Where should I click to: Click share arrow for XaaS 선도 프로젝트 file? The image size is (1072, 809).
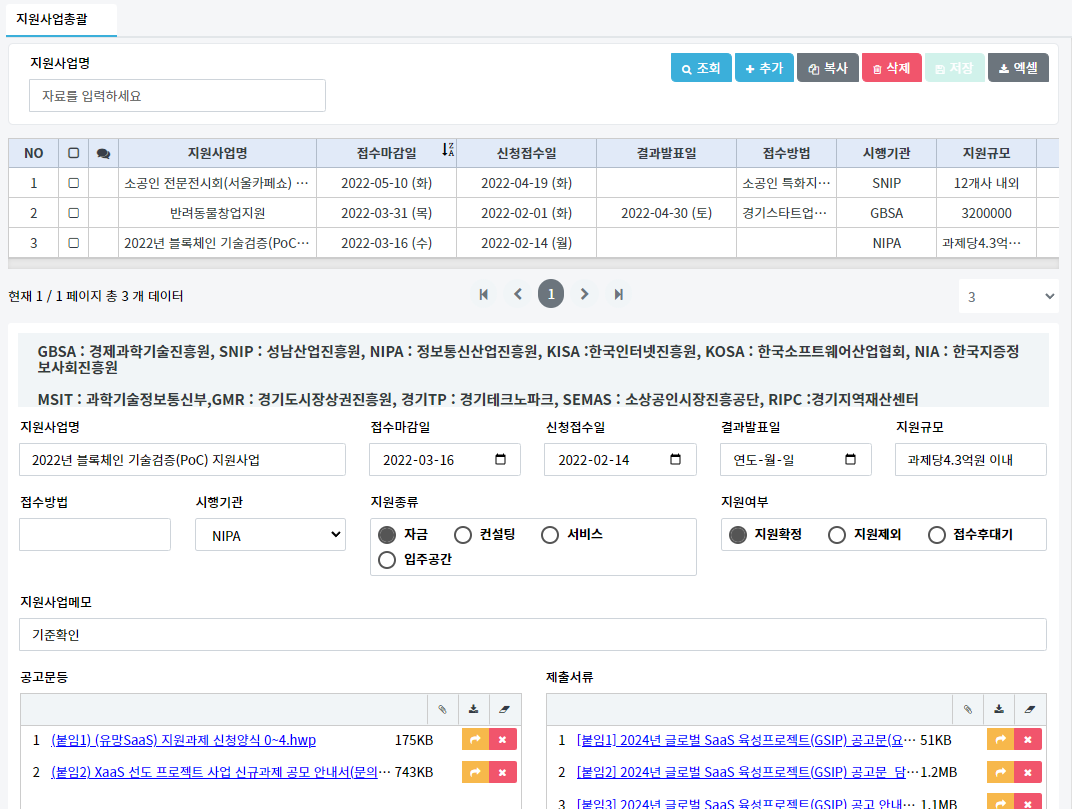click(x=475, y=772)
